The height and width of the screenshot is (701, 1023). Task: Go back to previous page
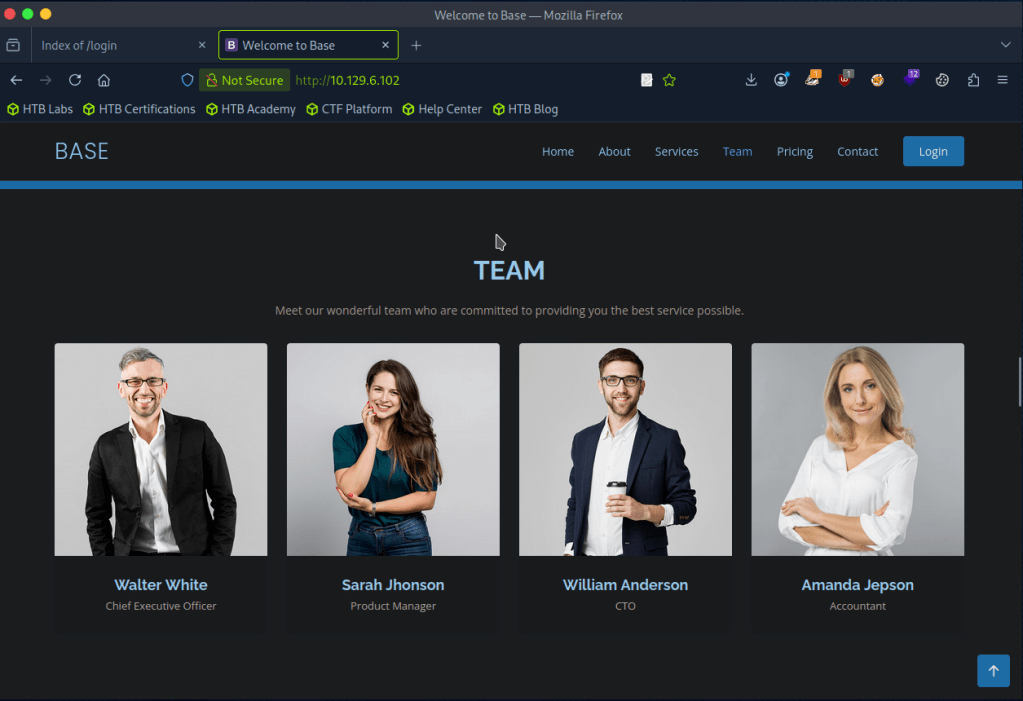[x=16, y=80]
